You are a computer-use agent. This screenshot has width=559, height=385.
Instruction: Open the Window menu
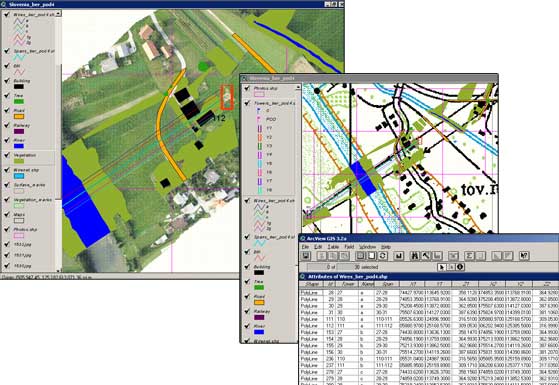point(367,247)
